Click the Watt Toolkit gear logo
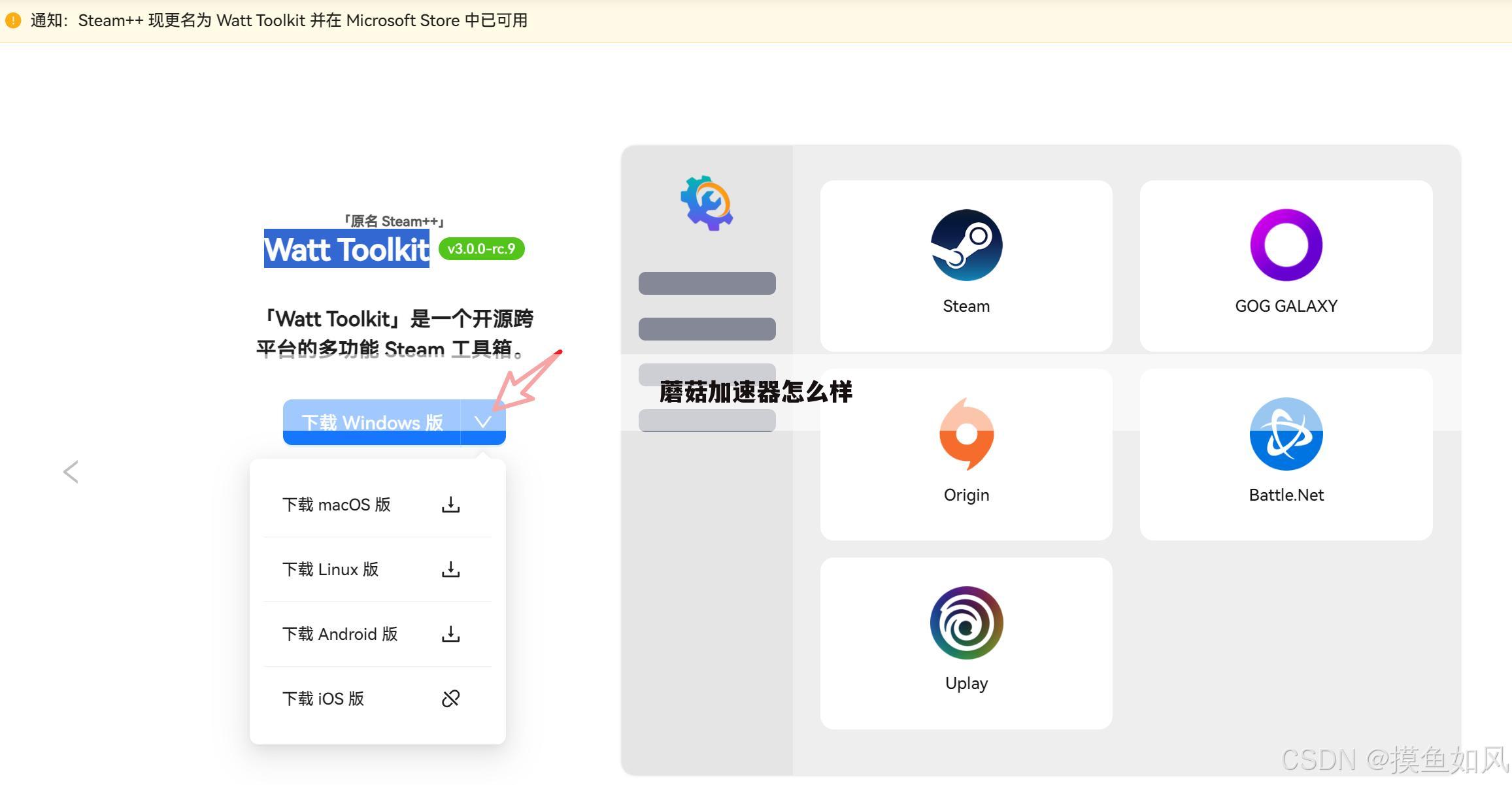The width and height of the screenshot is (1512, 785). (707, 203)
